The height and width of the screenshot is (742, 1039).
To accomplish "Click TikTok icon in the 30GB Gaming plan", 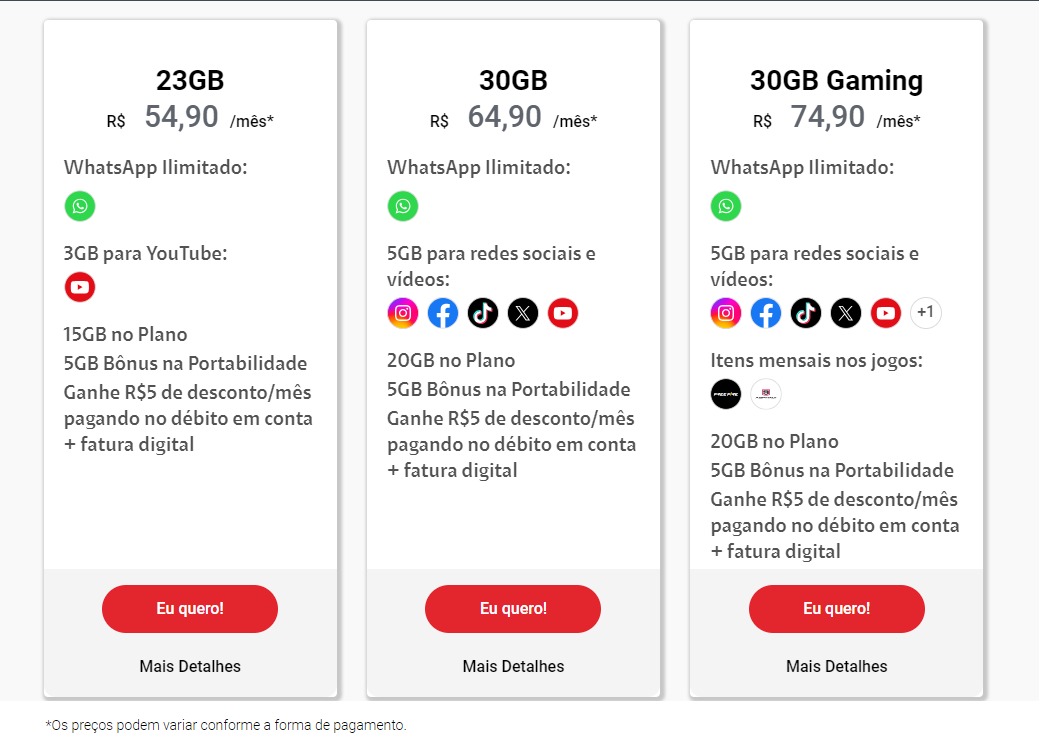I will (806, 313).
